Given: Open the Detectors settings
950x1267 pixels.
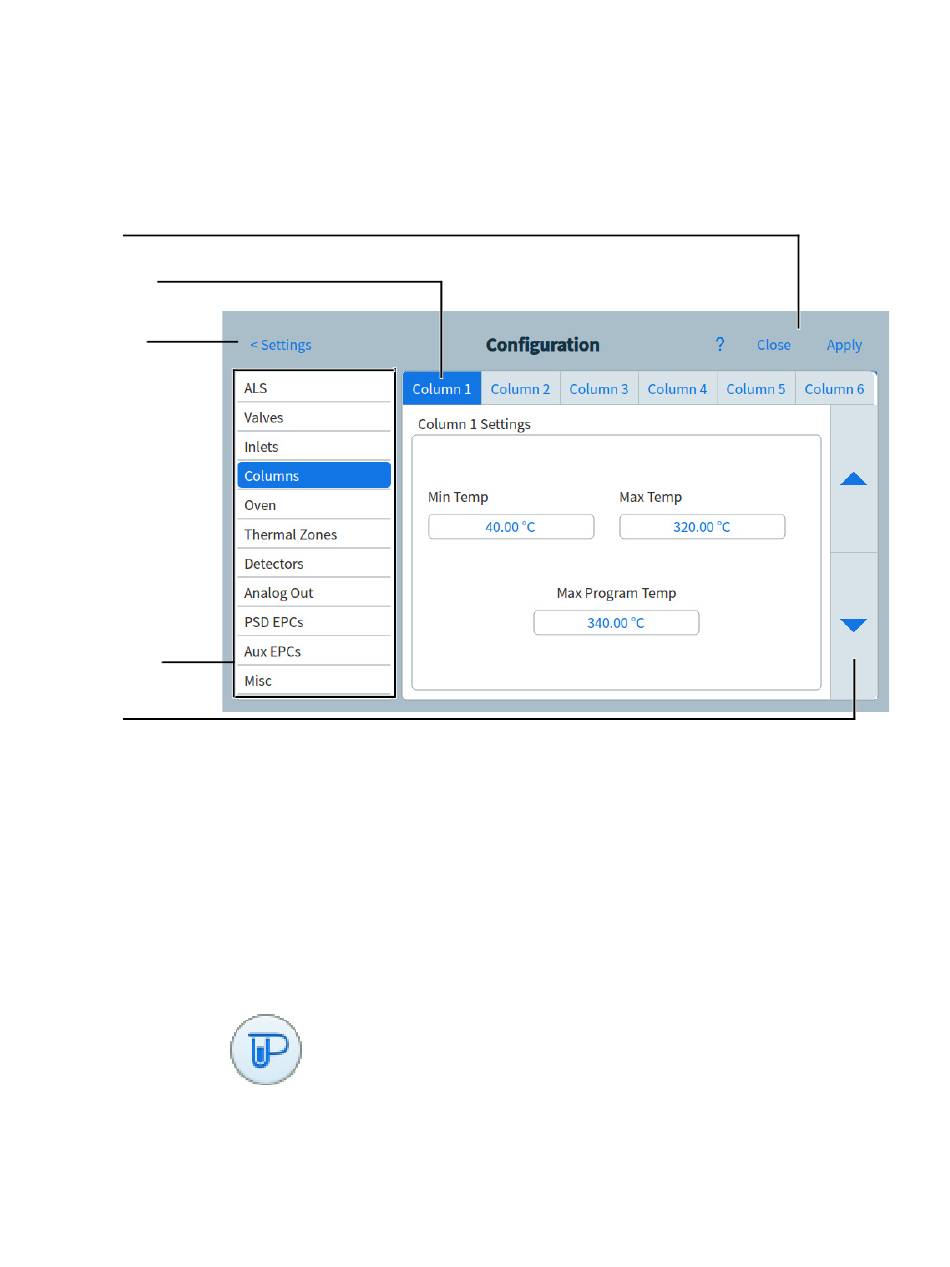Looking at the screenshot, I should coord(314,563).
